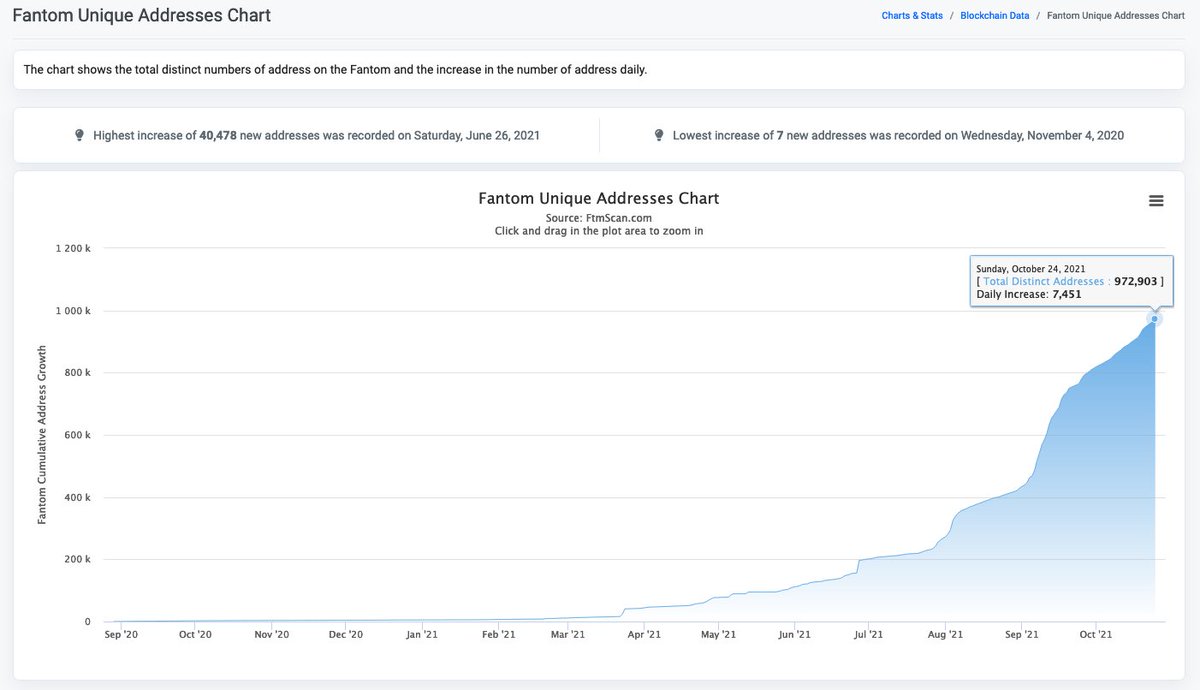Click the Dec '20 x-axis label
Screen dimensions: 1200x690
pos(345,634)
